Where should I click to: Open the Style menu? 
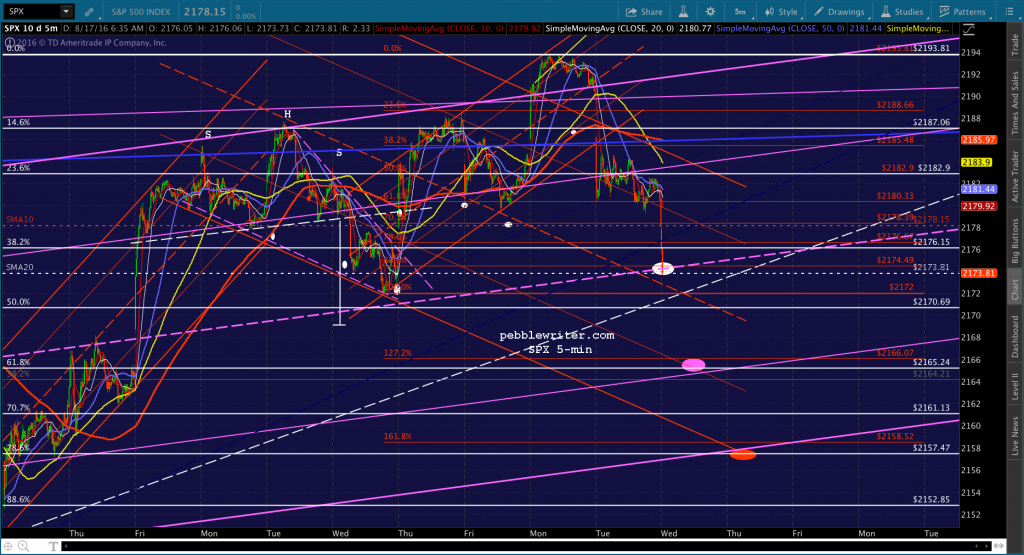pyautogui.click(x=782, y=12)
